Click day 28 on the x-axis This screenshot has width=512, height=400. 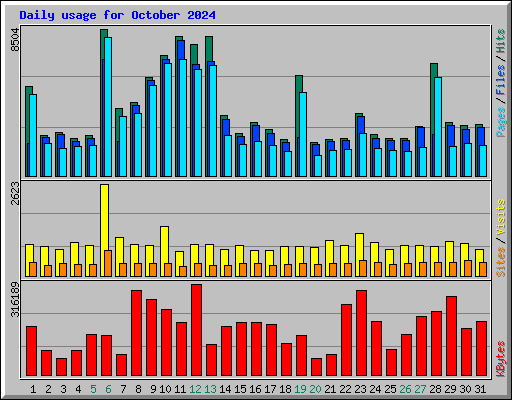pyautogui.click(x=435, y=389)
